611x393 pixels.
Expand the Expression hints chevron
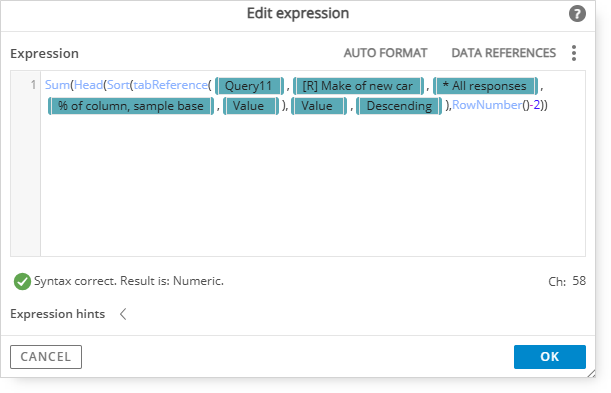[x=123, y=314]
